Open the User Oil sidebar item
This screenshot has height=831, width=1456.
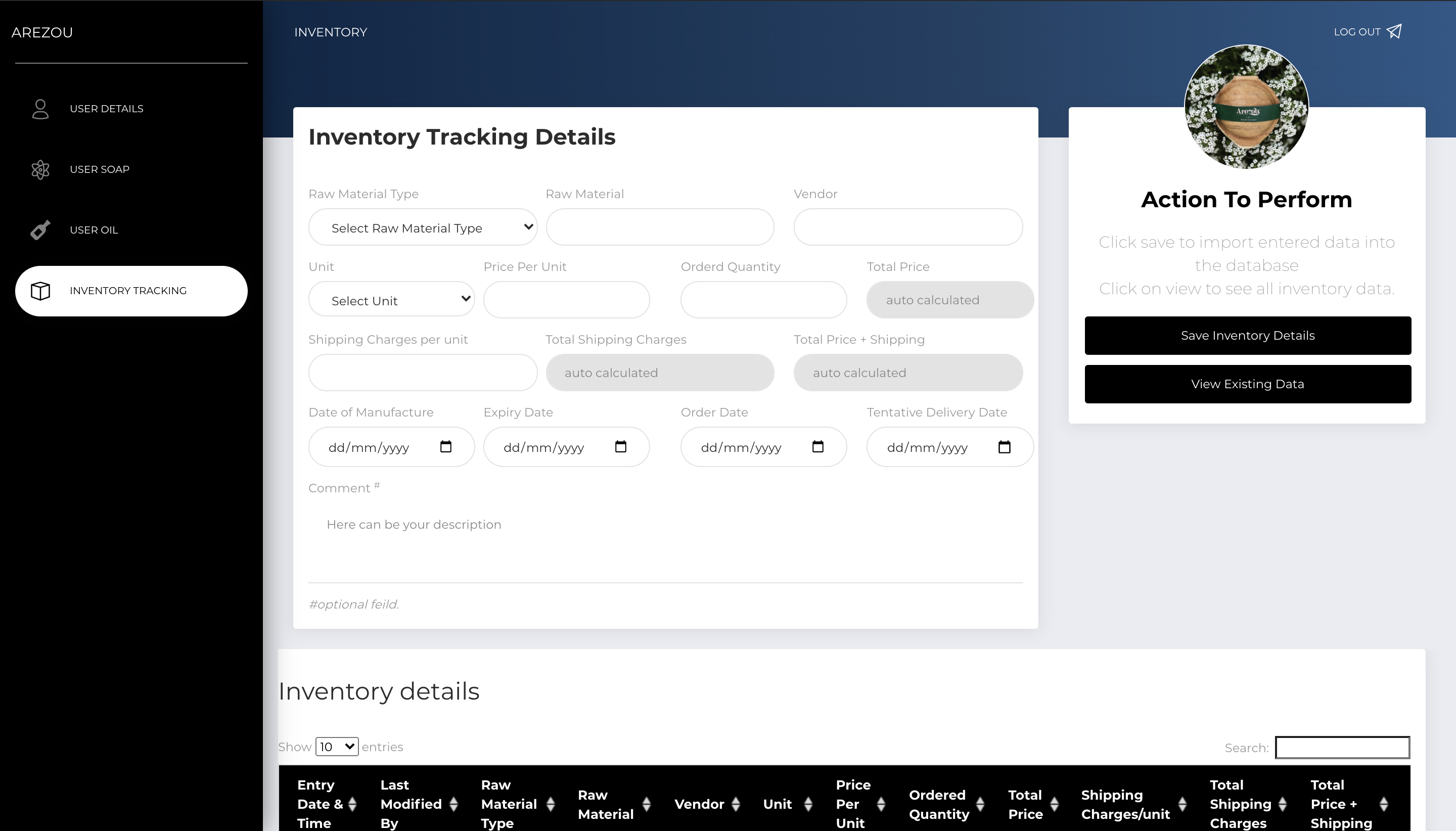coord(94,230)
